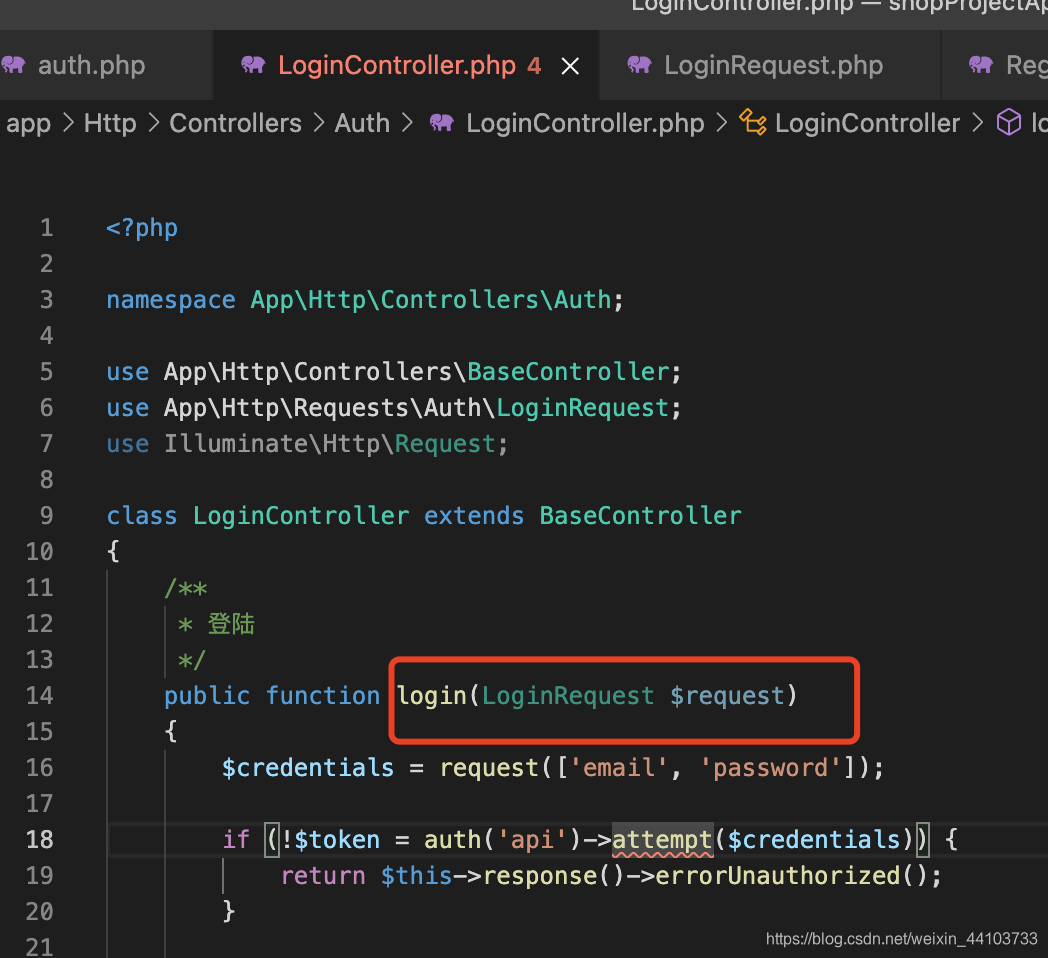Click the '<?php' opening tag
1048x958 pixels.
click(142, 228)
